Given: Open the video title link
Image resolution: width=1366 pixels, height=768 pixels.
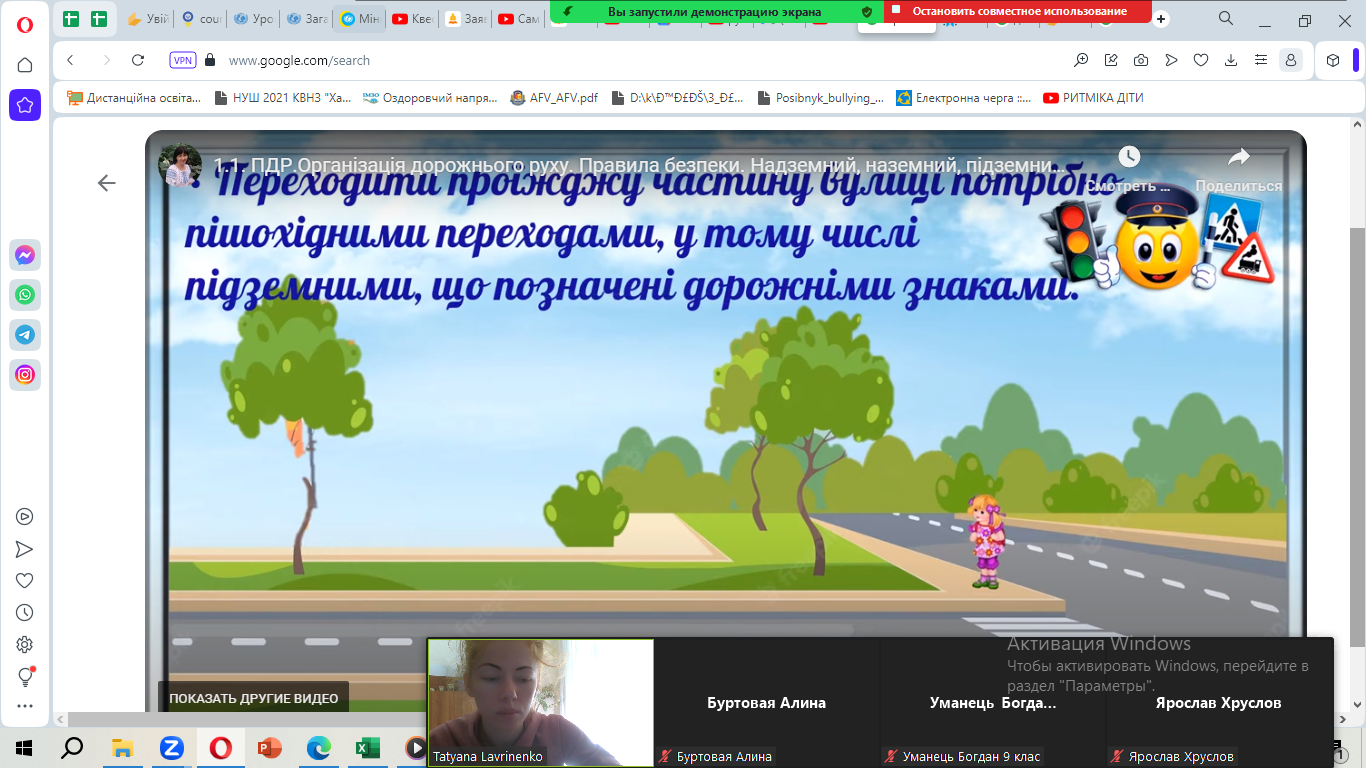Looking at the screenshot, I should 639,165.
